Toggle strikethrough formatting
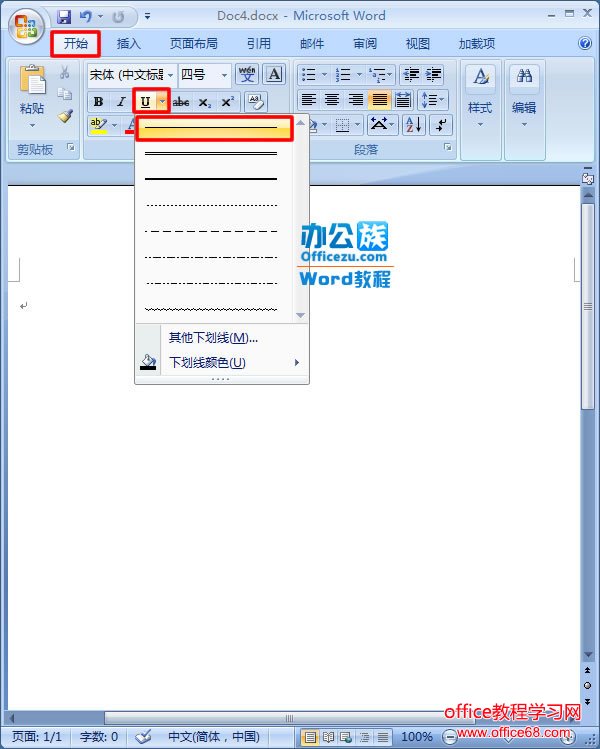The height and width of the screenshot is (749, 600). coord(181,102)
